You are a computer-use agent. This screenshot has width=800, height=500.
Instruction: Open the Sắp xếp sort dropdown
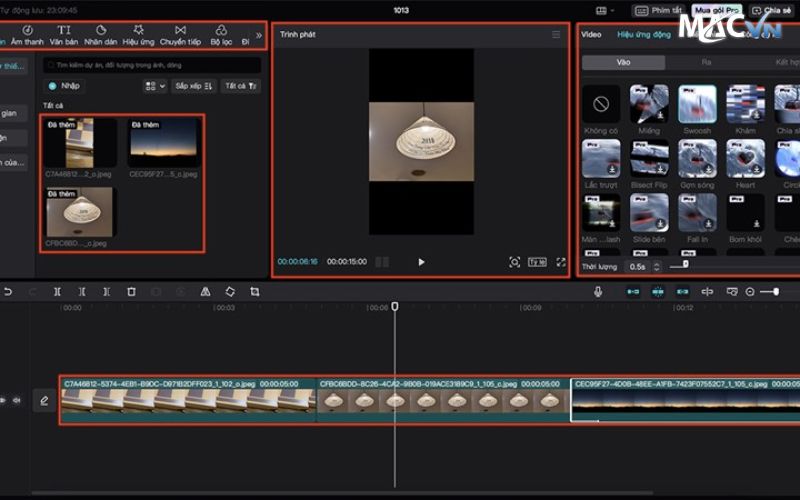click(x=194, y=86)
